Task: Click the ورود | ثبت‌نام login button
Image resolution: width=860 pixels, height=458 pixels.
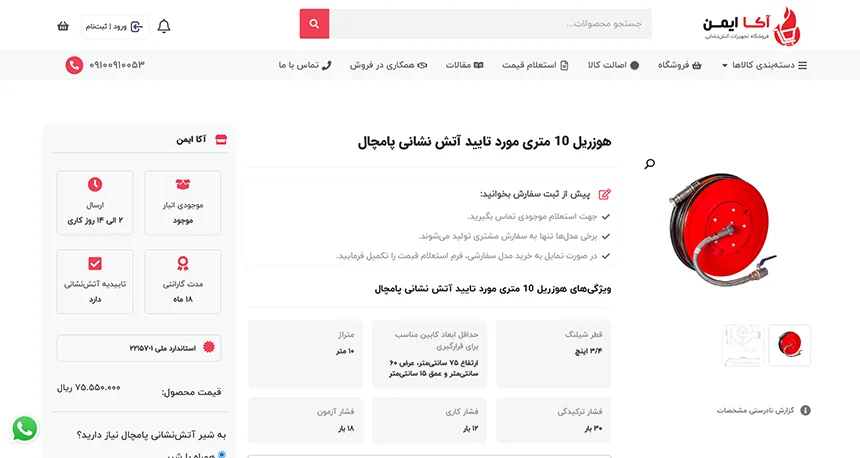Action: 114,26
